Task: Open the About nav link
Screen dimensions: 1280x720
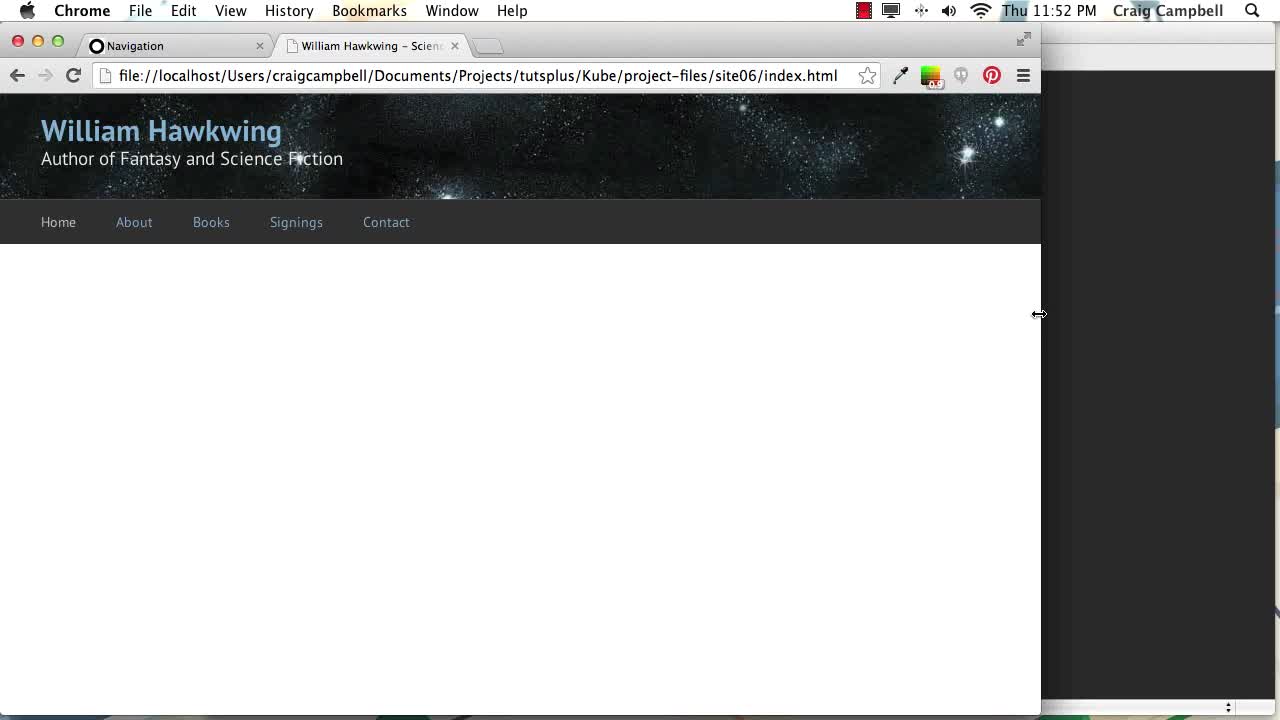Action: point(134,222)
